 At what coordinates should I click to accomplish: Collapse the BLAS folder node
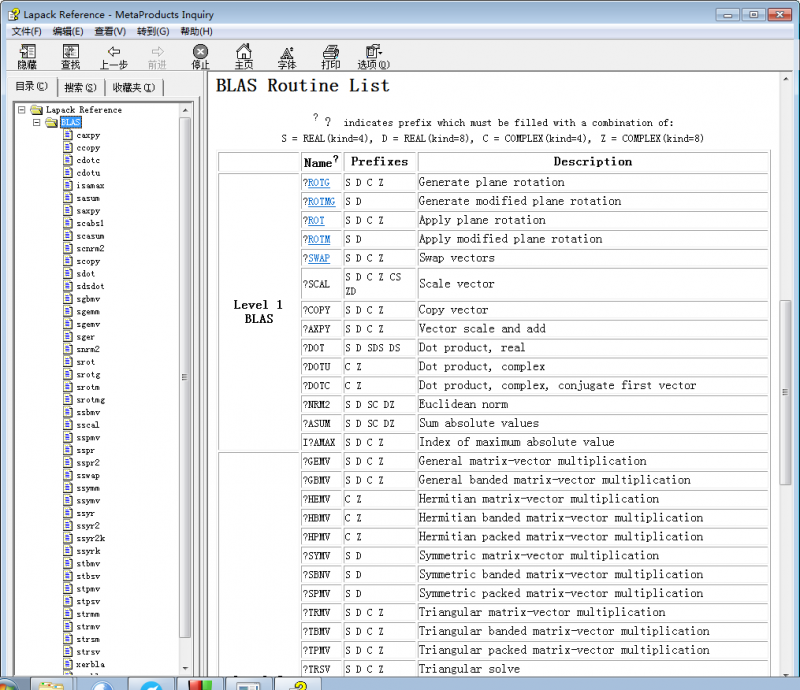(x=37, y=122)
